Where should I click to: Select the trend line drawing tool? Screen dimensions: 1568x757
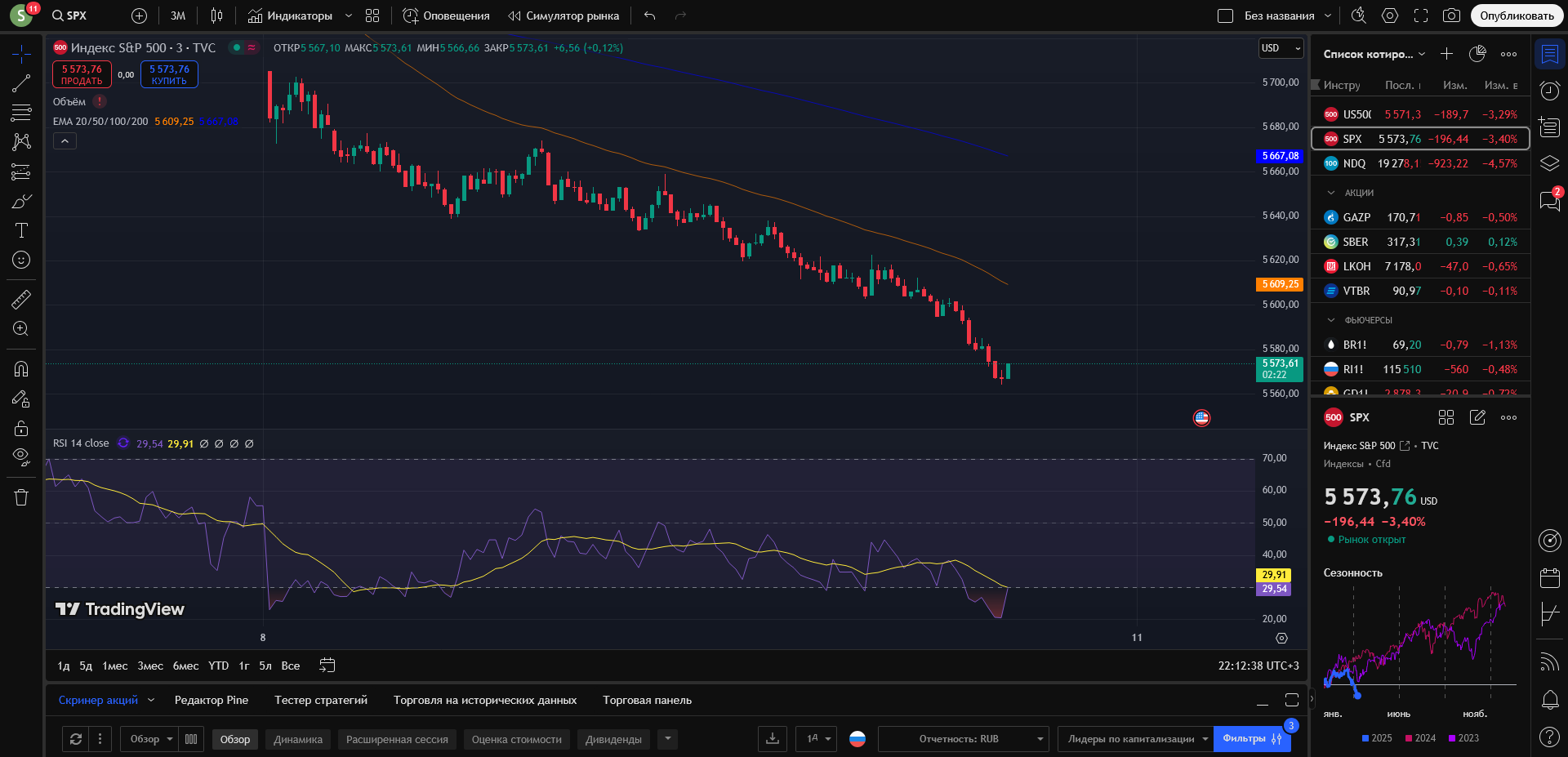pyautogui.click(x=21, y=83)
